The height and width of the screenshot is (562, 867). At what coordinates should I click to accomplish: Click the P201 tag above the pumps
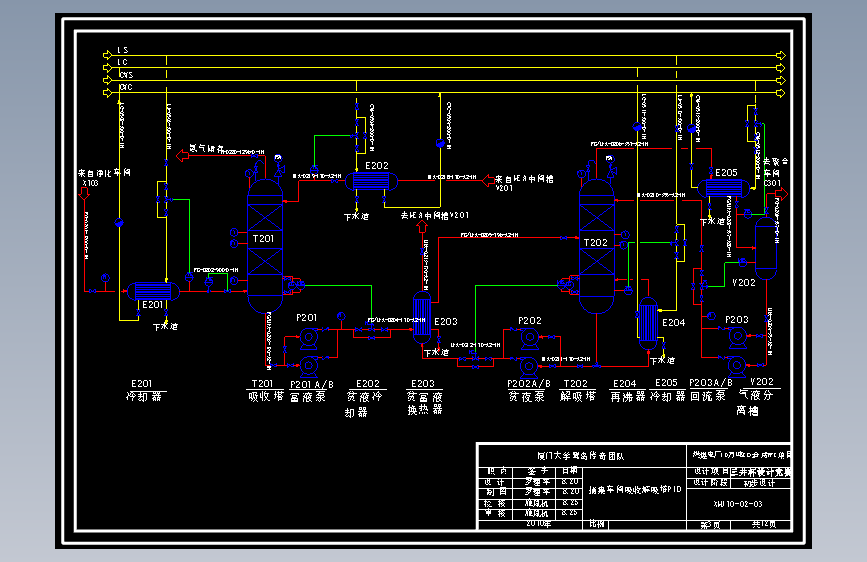click(x=306, y=318)
